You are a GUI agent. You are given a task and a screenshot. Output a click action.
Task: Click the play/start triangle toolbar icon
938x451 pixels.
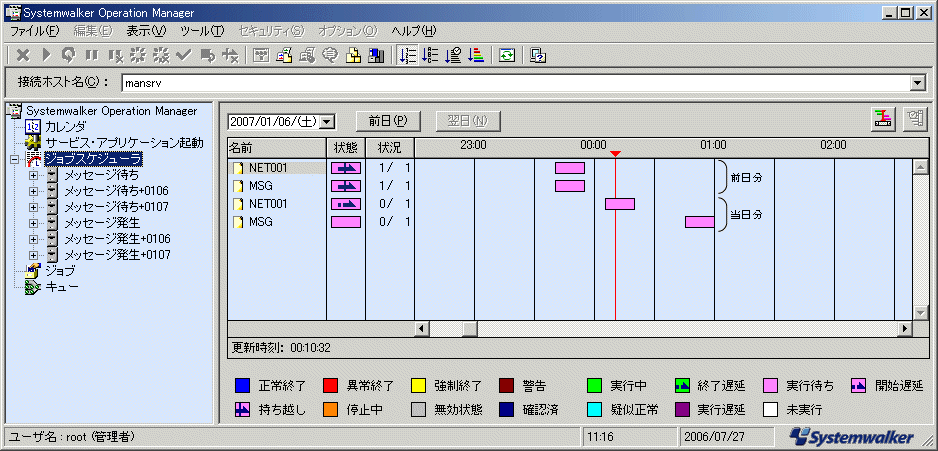46,56
